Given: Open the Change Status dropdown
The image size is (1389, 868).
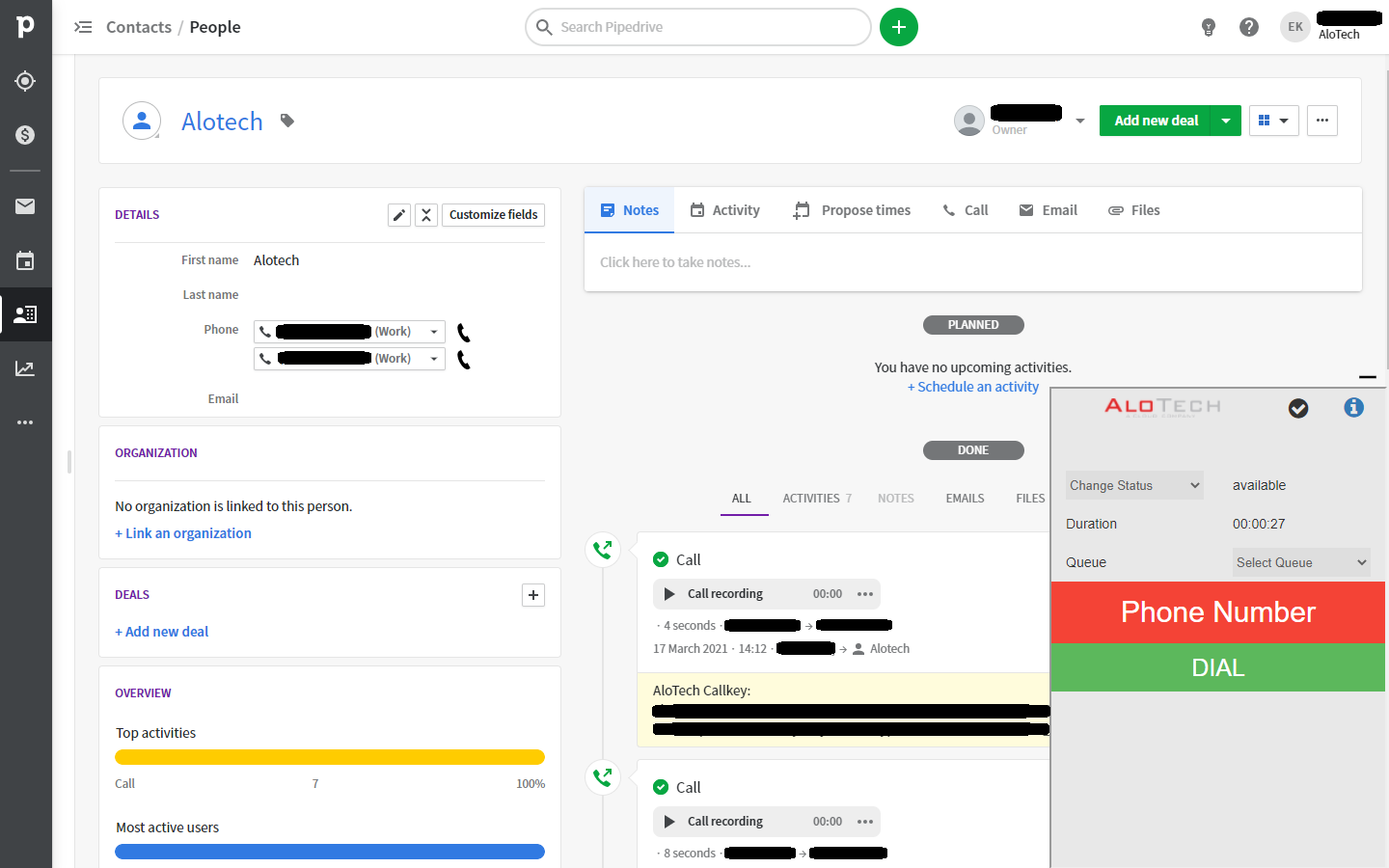Looking at the screenshot, I should 1134,485.
